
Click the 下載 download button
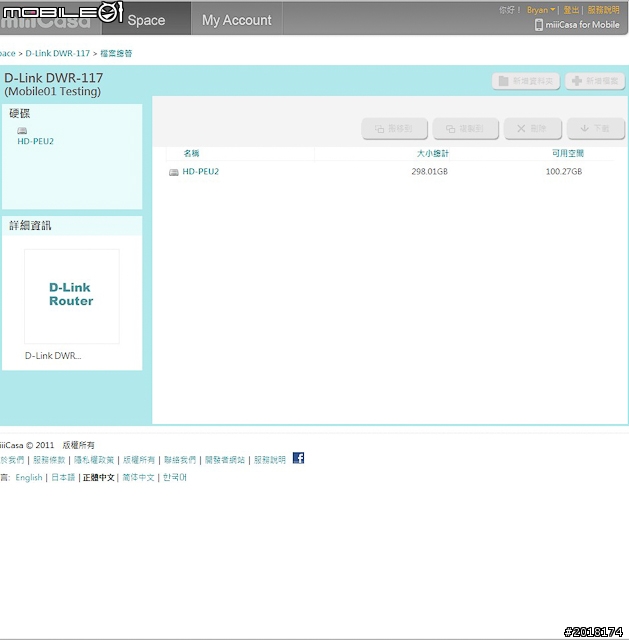coord(596,129)
